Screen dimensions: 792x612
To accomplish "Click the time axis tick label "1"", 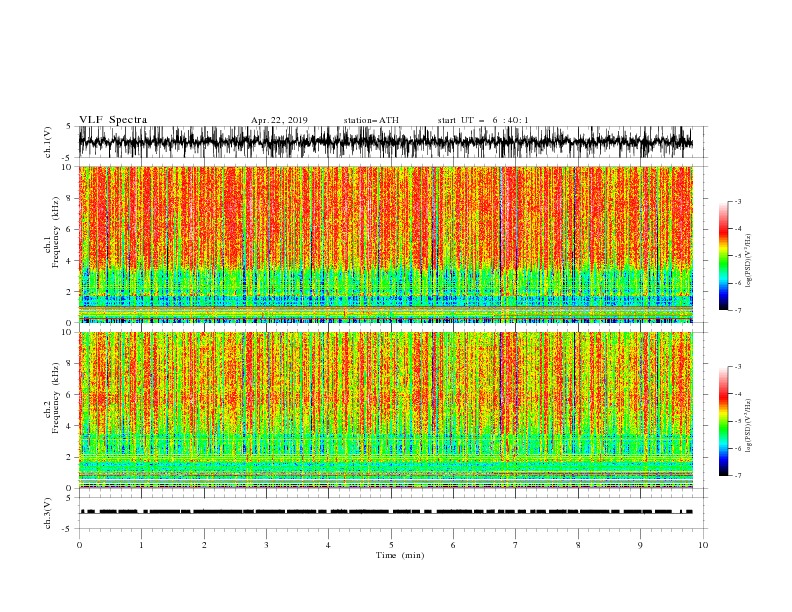I will pos(141,545).
